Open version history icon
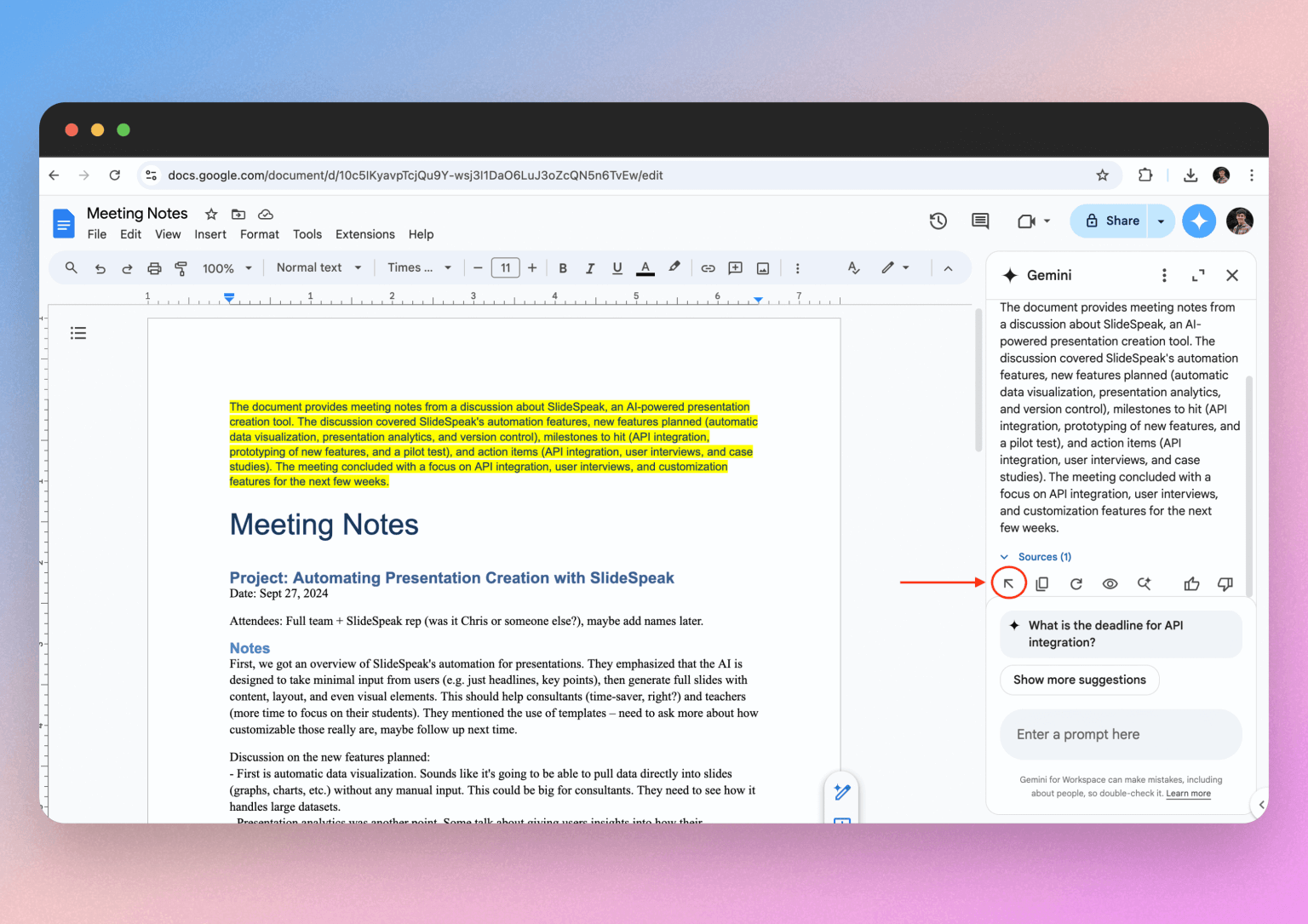The image size is (1308, 924). point(938,221)
